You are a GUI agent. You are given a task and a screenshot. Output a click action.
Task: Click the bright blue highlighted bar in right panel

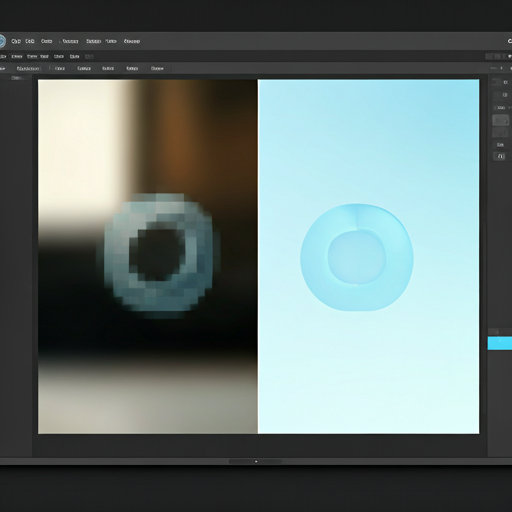pos(500,343)
